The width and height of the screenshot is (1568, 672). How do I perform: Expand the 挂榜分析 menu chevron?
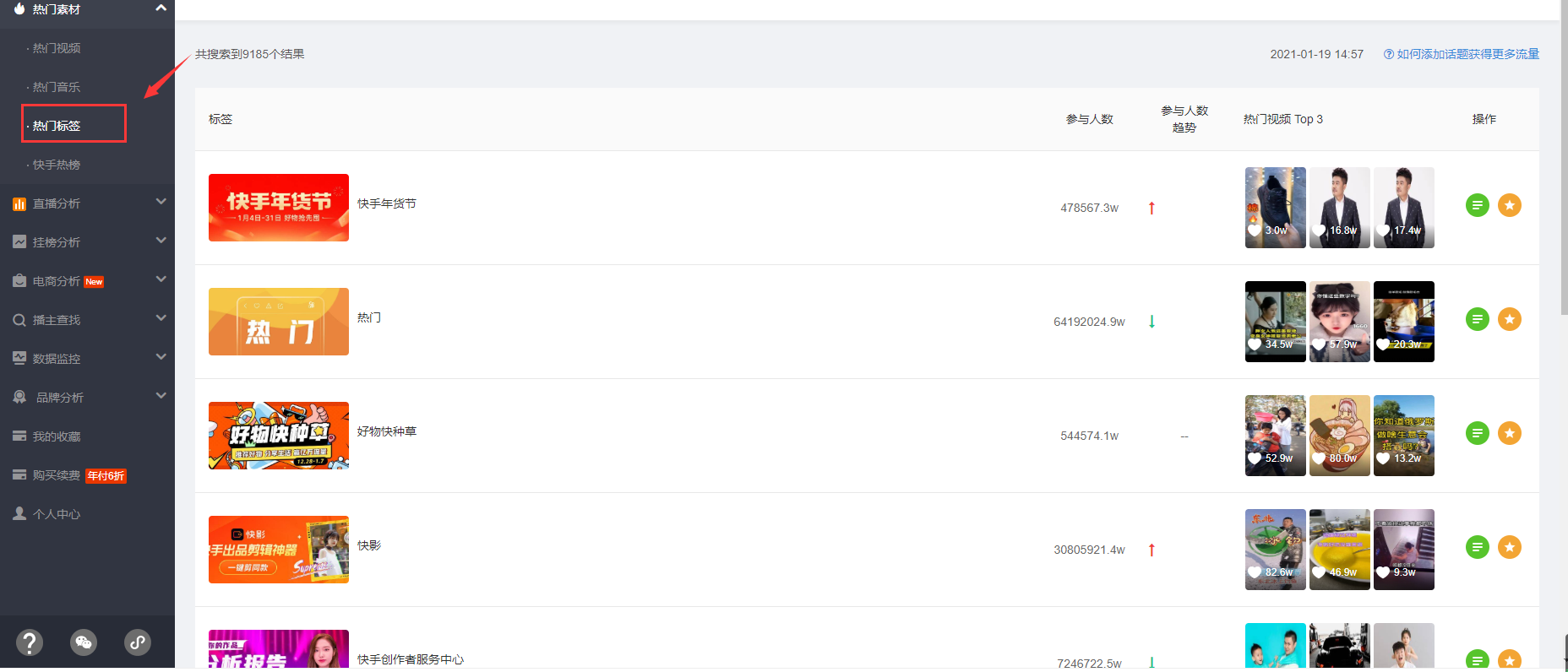[161, 241]
